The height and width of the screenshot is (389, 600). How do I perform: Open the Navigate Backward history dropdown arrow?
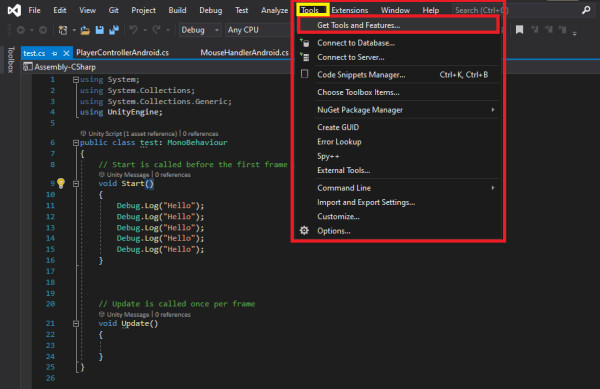(x=32, y=30)
